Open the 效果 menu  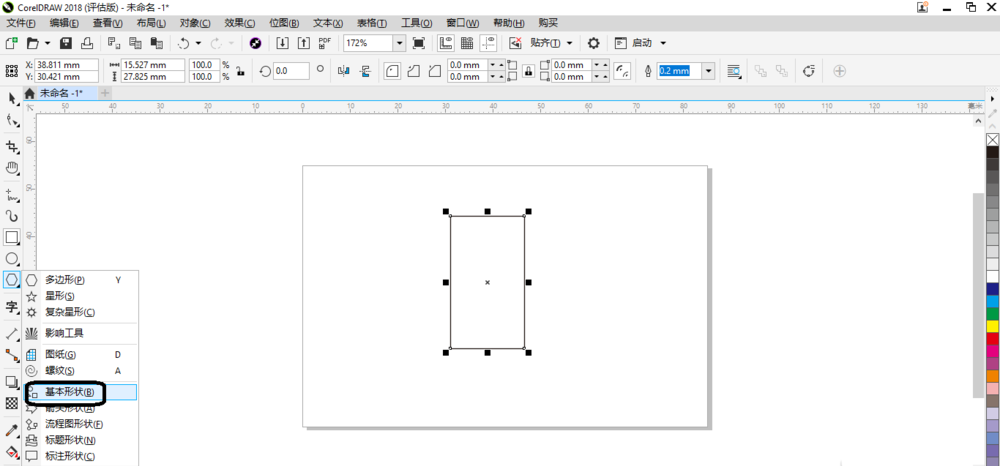239,23
